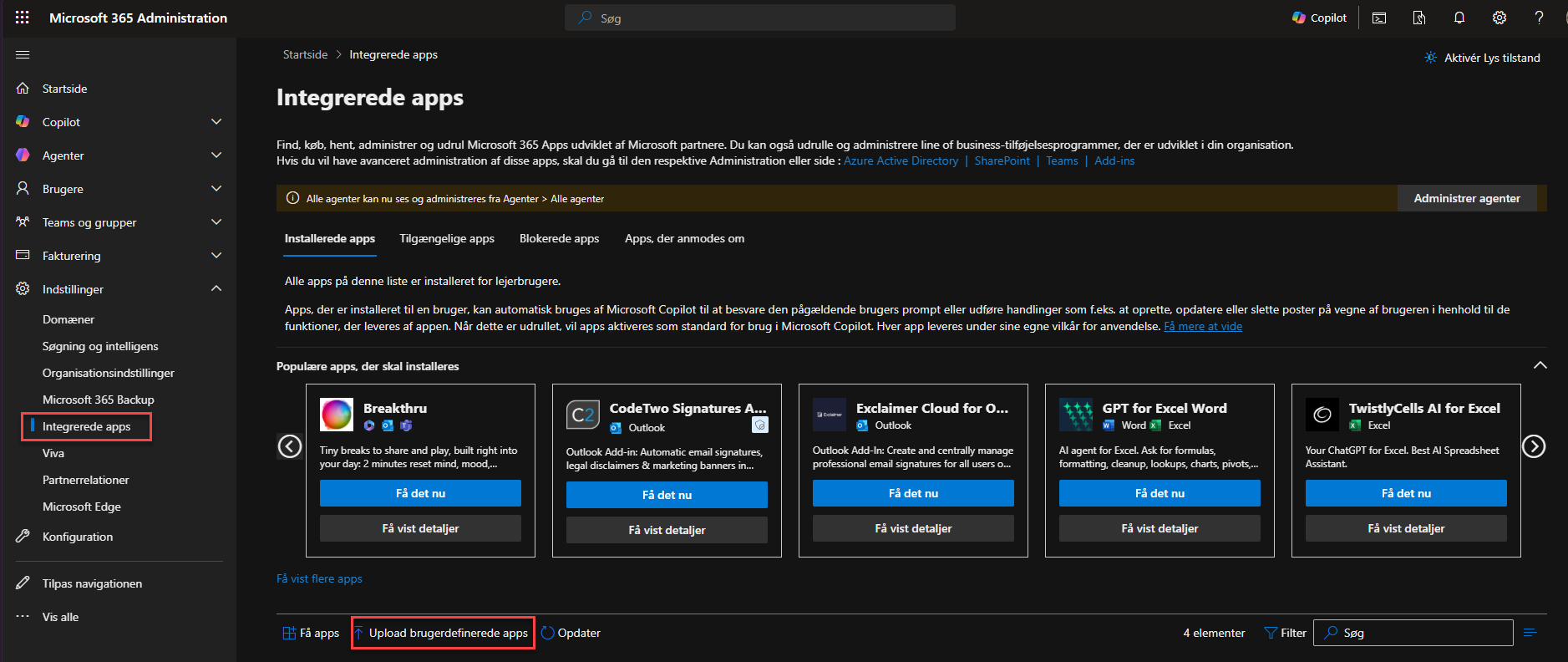The width and height of the screenshot is (1568, 662).
Task: View details for GPT for Excel Word
Action: (x=1160, y=528)
